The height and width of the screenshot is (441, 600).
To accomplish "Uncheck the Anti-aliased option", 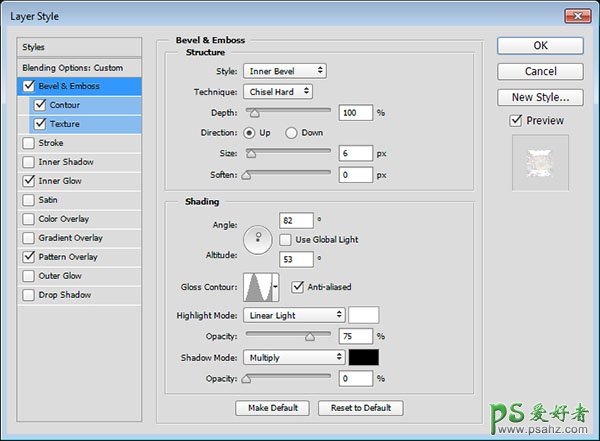I will click(x=298, y=287).
